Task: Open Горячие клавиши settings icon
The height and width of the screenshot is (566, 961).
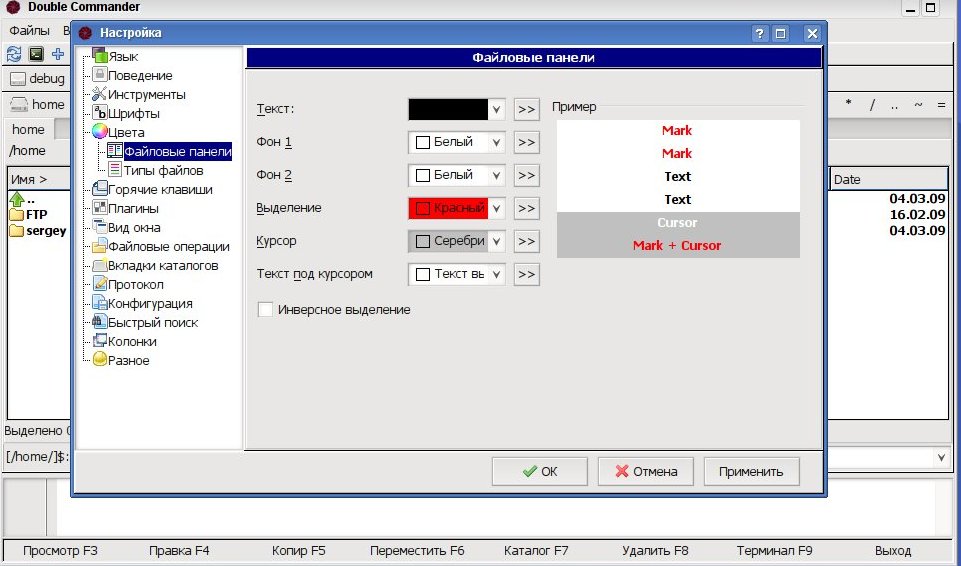Action: tap(99, 189)
